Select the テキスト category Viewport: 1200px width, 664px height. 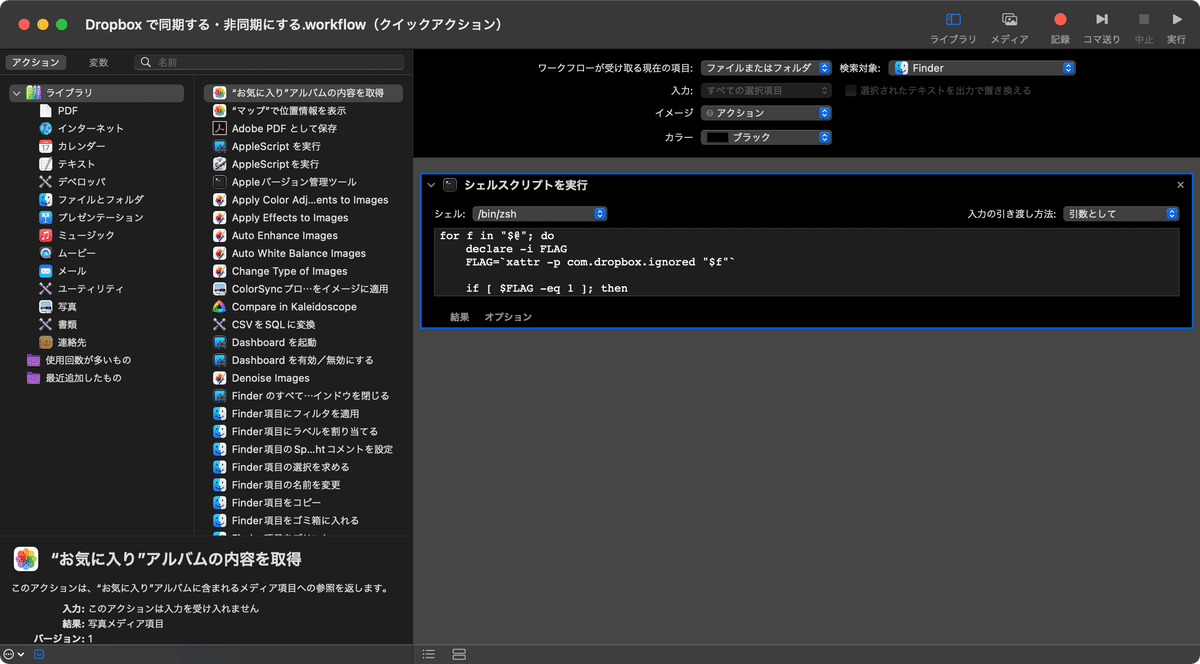pyautogui.click(x=76, y=164)
